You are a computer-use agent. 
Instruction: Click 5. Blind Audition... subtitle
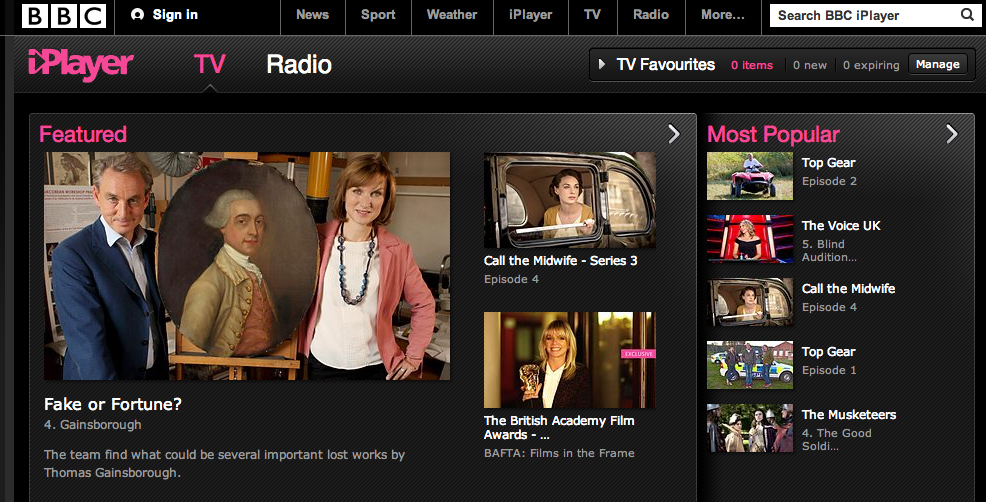(x=829, y=250)
